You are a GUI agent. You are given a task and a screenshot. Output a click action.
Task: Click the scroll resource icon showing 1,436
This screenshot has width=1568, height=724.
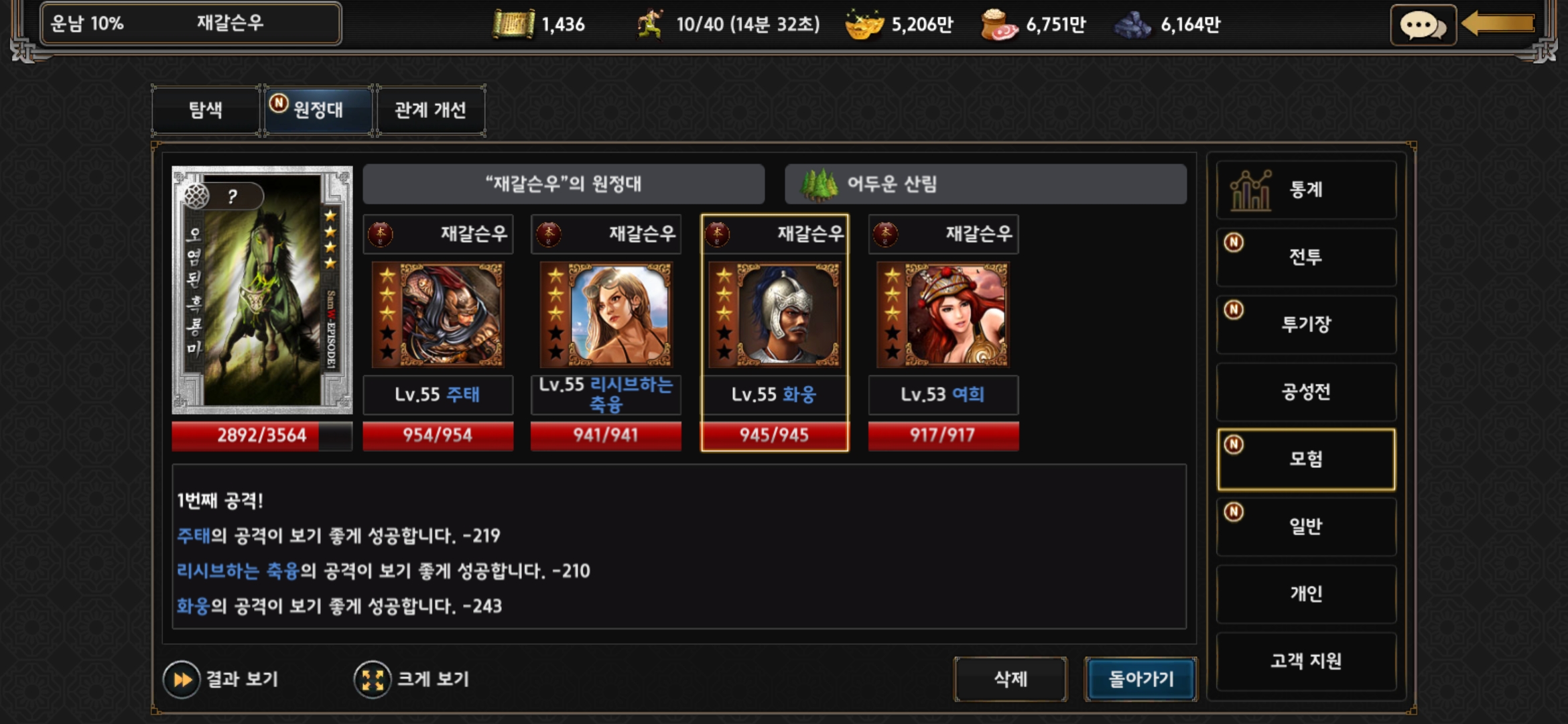513,24
